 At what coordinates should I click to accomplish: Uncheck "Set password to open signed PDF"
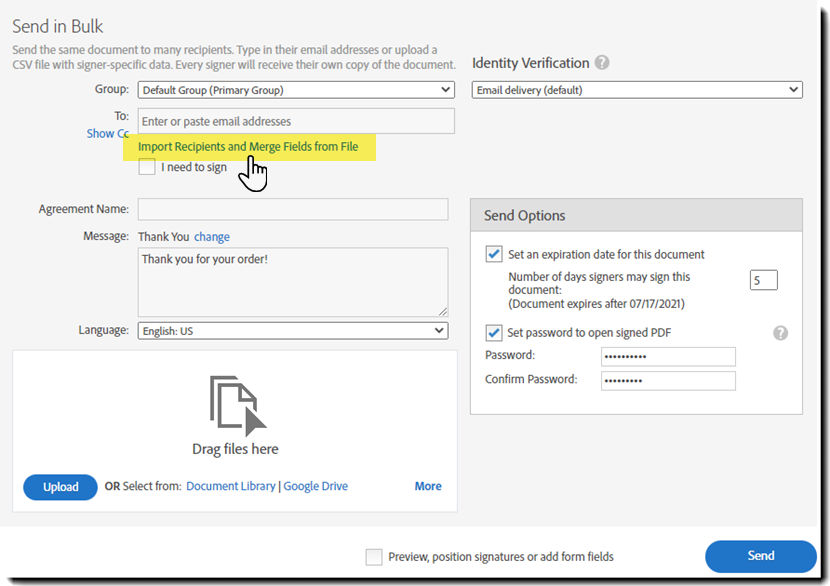point(493,332)
